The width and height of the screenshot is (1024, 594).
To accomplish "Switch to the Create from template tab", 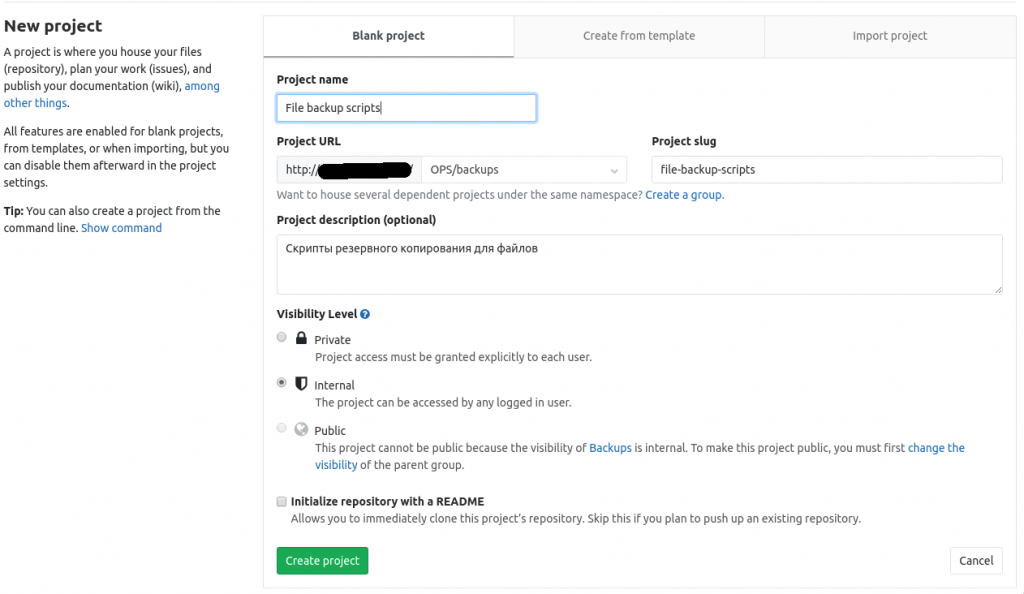I will coord(639,35).
